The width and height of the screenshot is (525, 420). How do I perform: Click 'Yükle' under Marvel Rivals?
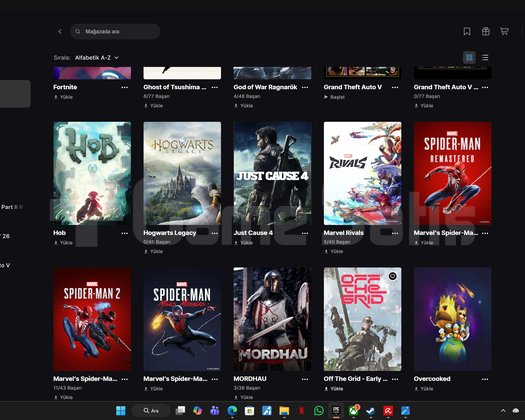click(x=334, y=251)
